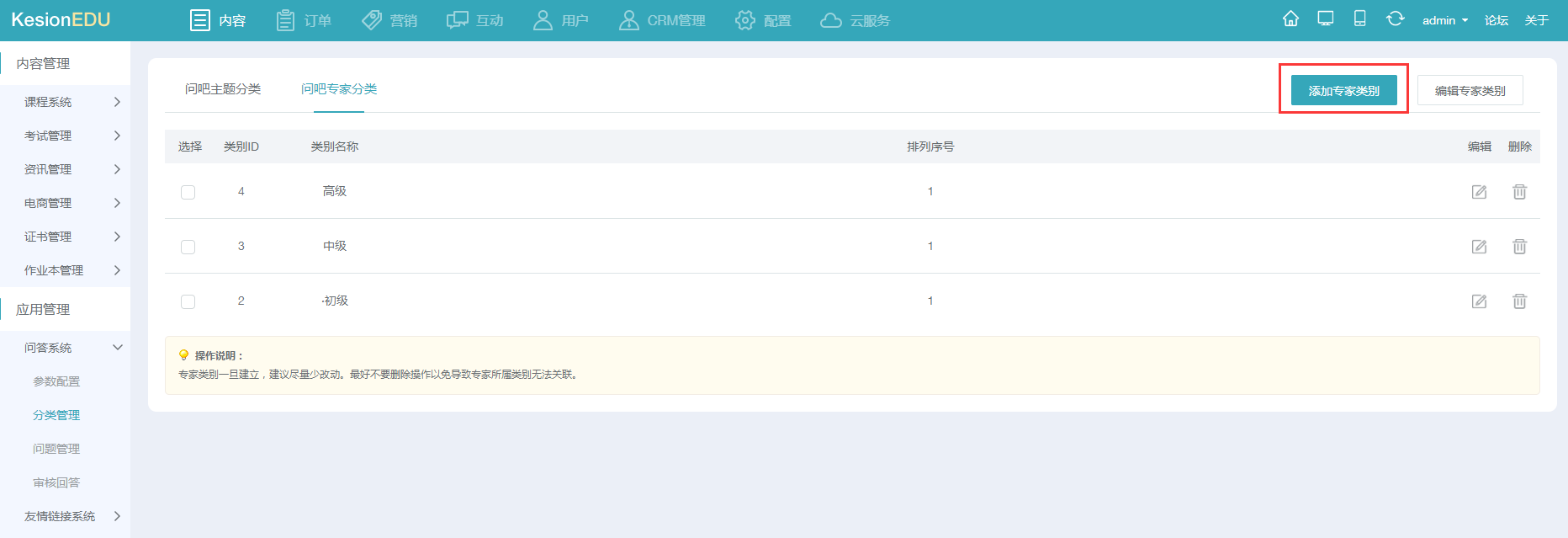1568x538 pixels.
Task: Open desktop preview monitor icon
Action: (1326, 19)
